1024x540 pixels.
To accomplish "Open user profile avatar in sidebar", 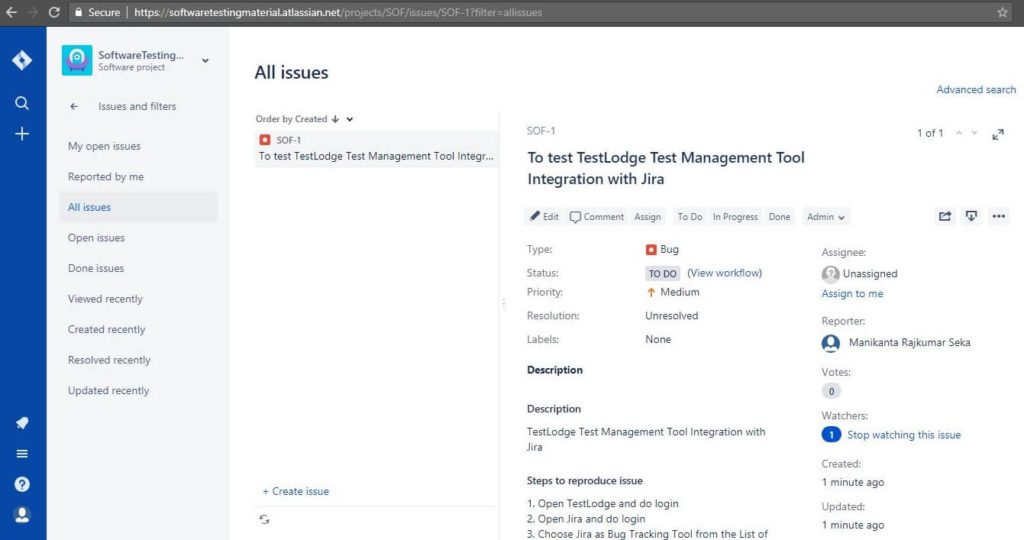I will [x=22, y=515].
